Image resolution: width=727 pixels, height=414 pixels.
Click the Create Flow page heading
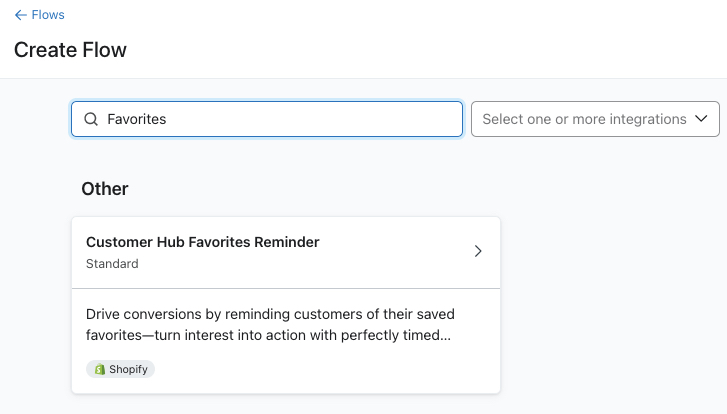(x=70, y=49)
